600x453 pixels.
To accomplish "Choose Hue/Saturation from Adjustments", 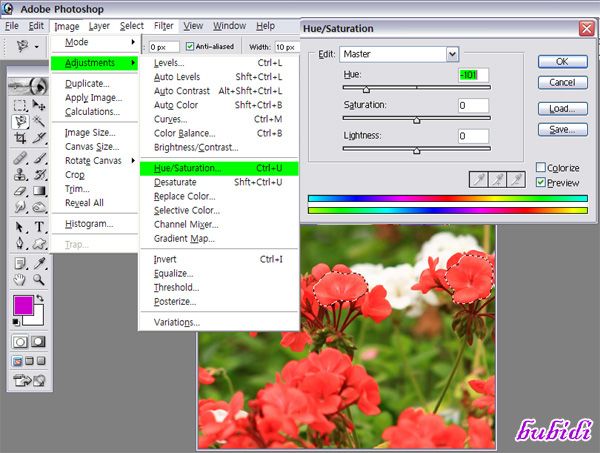I will 219,168.
